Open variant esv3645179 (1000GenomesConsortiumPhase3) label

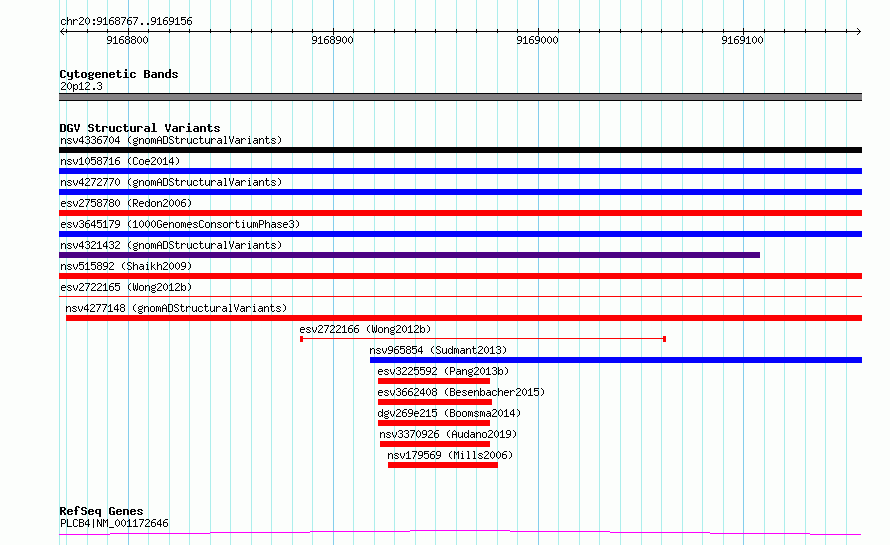click(180, 224)
